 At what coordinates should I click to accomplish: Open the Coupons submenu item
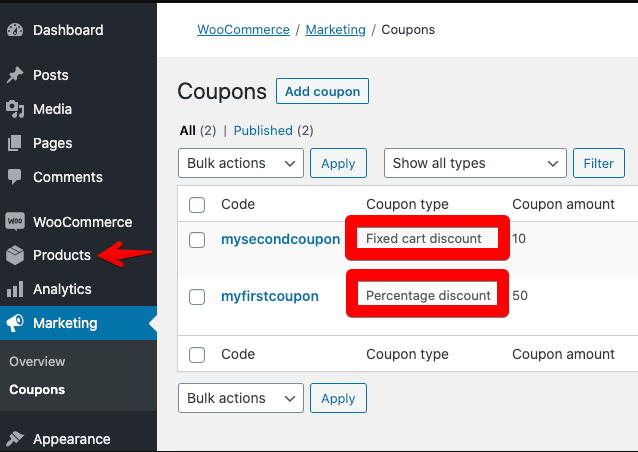pos(37,390)
